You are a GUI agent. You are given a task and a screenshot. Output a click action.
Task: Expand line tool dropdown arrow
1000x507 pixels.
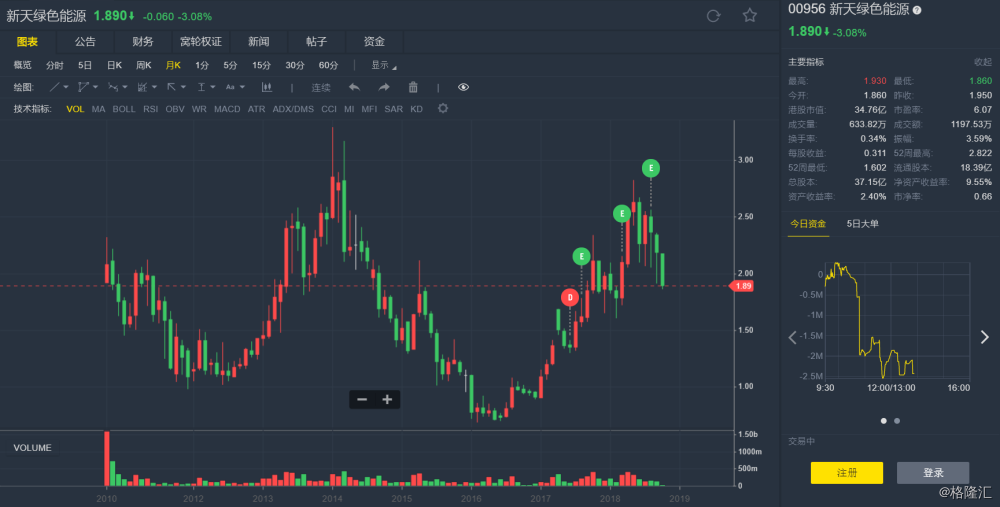(x=66, y=87)
